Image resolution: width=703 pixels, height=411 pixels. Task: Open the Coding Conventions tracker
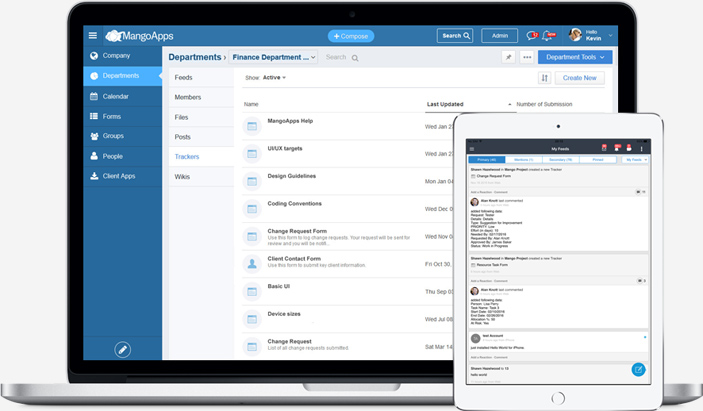click(295, 203)
